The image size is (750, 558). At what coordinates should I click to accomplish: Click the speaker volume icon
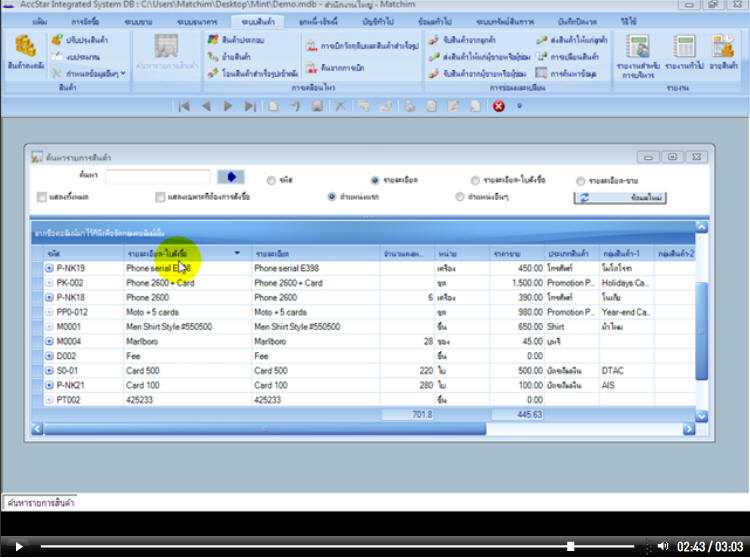(662, 546)
